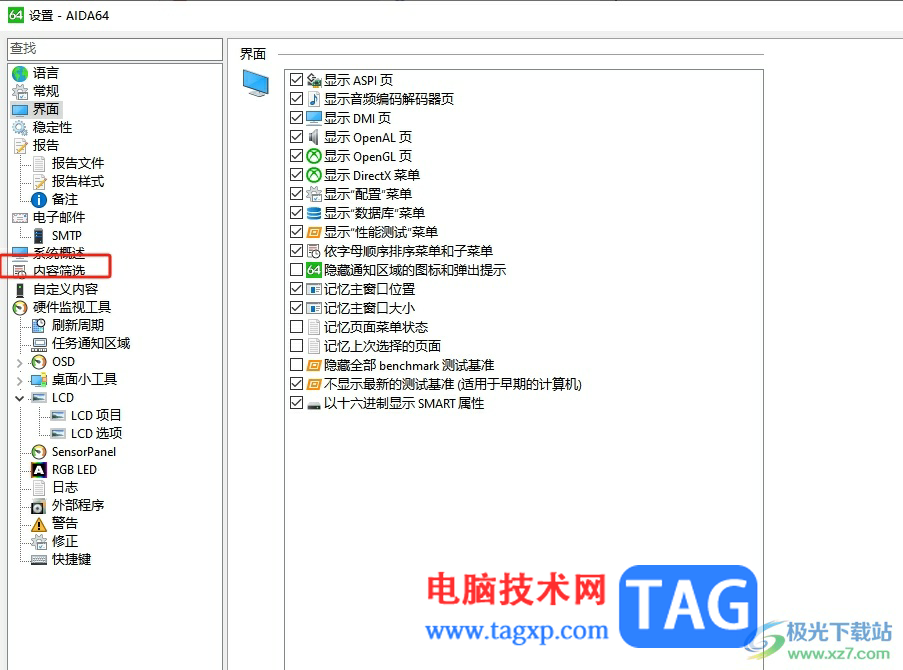Image resolution: width=903 pixels, height=670 pixels.
Task: Select 语言 in the settings tree
Action: pos(45,73)
